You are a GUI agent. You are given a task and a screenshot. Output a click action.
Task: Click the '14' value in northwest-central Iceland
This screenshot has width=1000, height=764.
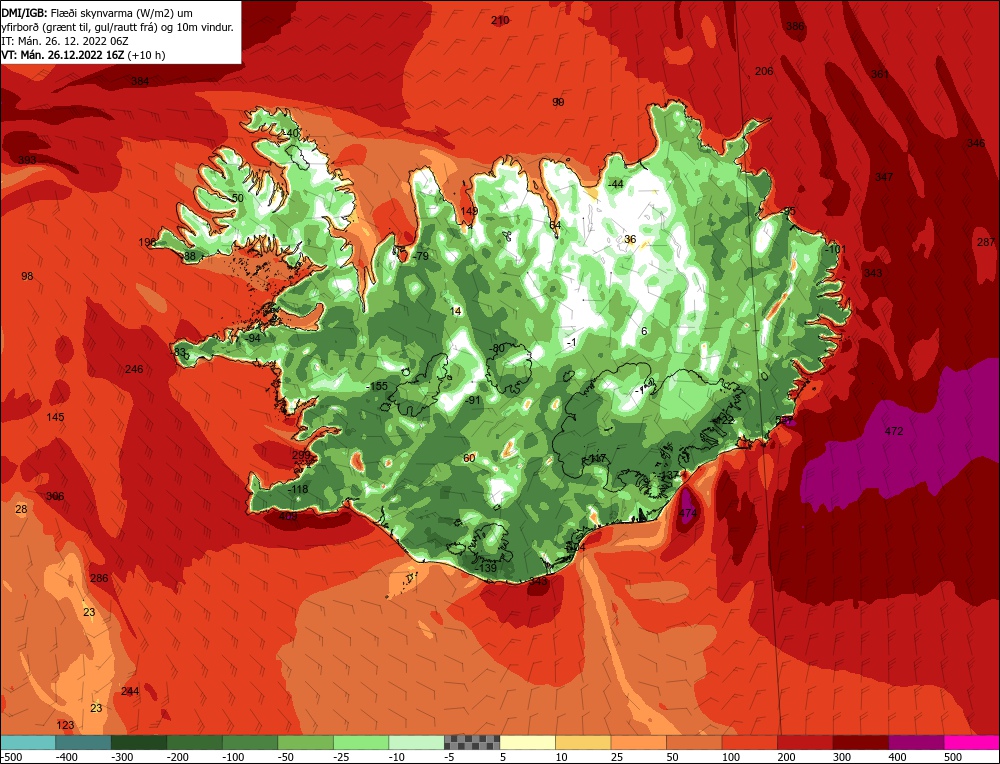[455, 311]
